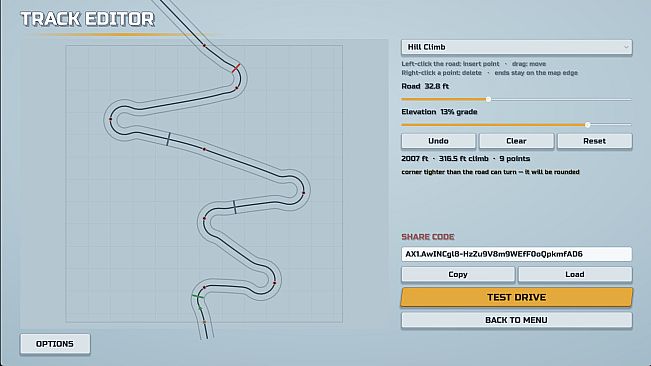The width and height of the screenshot is (651, 366).
Task: Click the Load share code button
Action: click(x=575, y=274)
